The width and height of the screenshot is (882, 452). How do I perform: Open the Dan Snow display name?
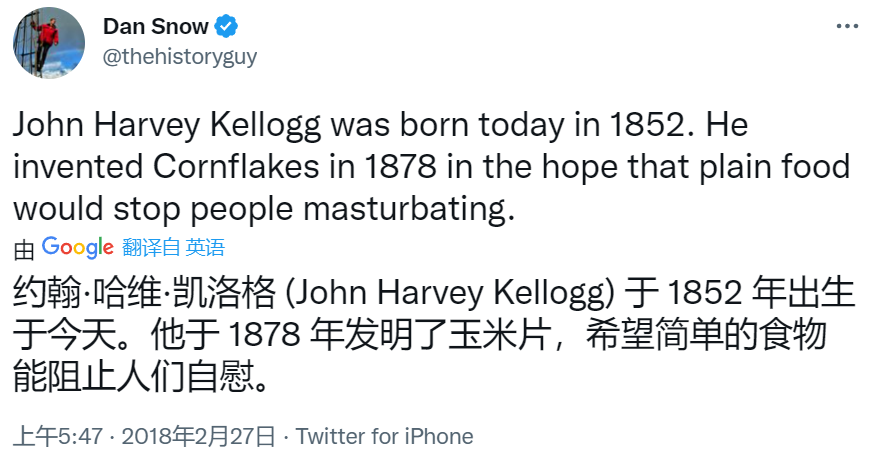pos(156,26)
